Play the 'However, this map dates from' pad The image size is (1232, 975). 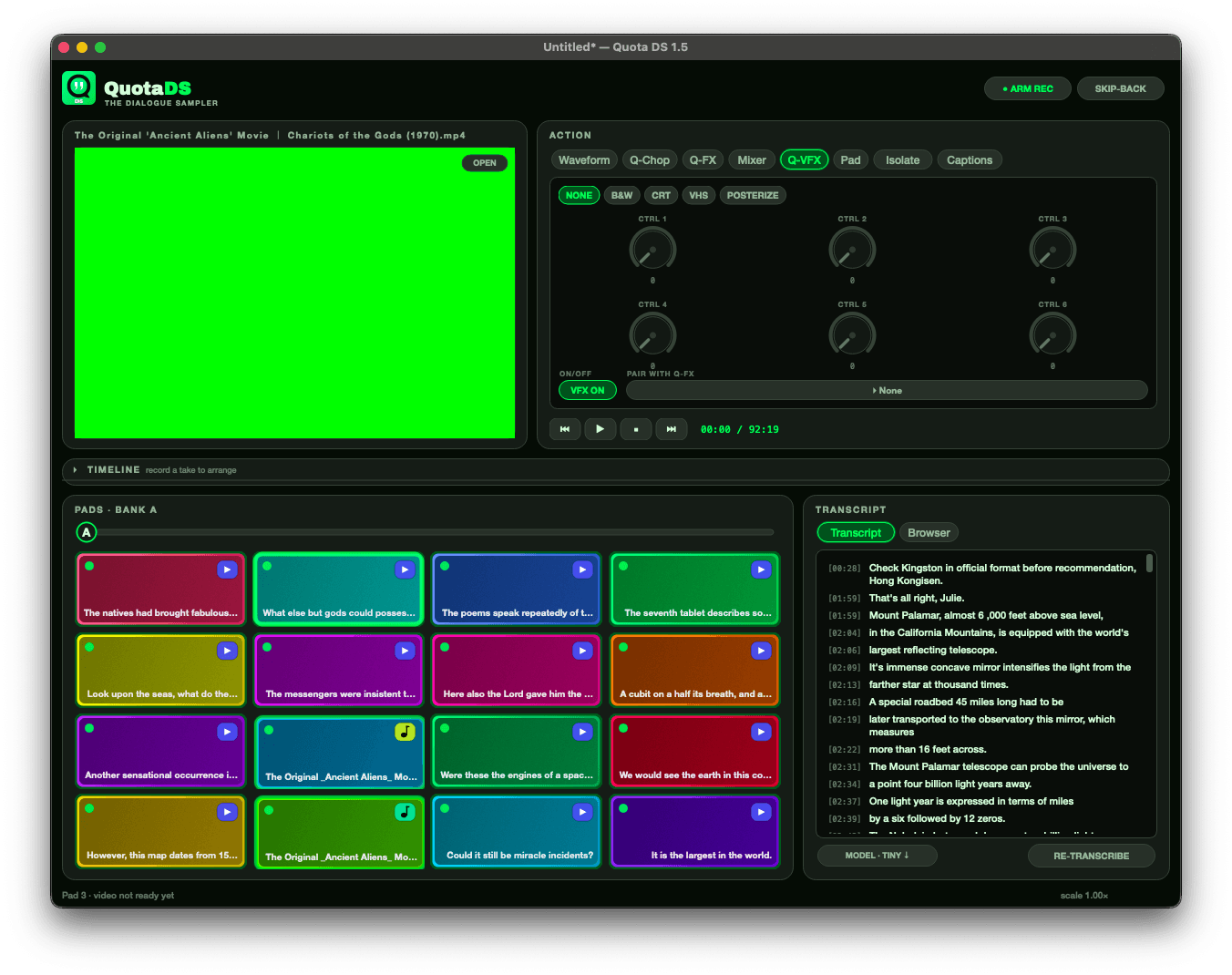coord(227,812)
